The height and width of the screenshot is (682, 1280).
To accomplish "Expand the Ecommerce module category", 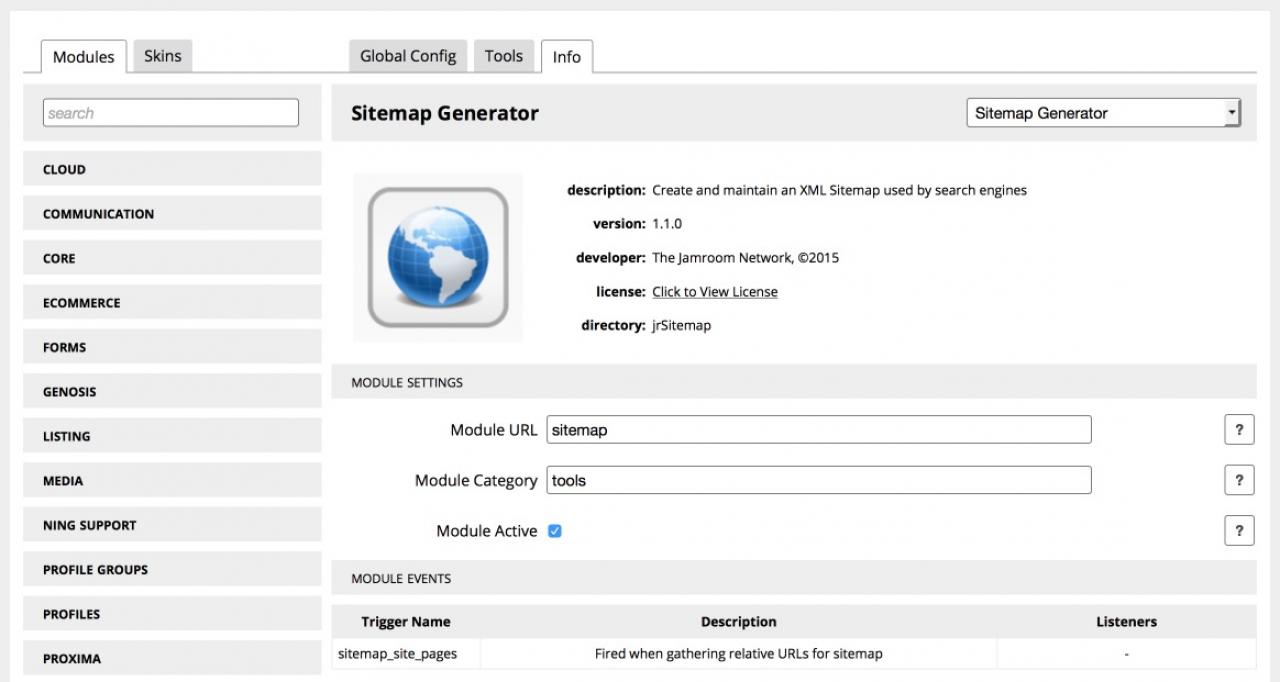I will 172,303.
